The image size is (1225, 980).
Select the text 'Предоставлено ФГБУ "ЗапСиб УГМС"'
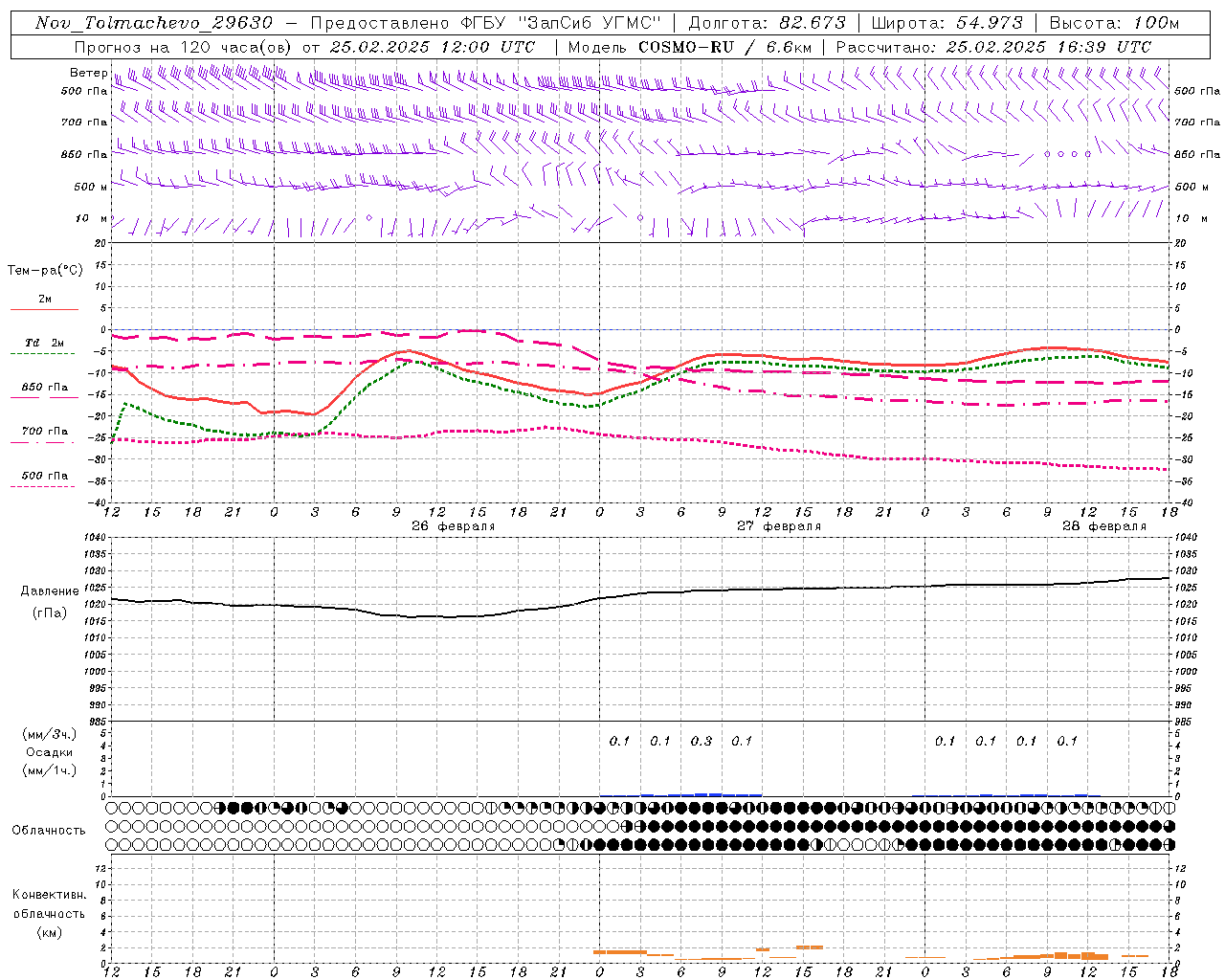486,23
